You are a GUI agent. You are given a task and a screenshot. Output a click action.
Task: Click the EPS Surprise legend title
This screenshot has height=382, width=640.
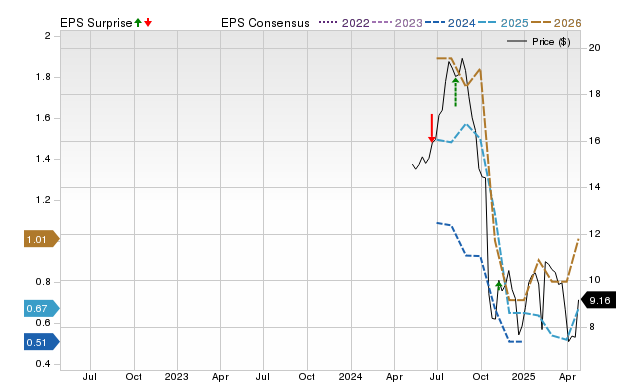96,23
